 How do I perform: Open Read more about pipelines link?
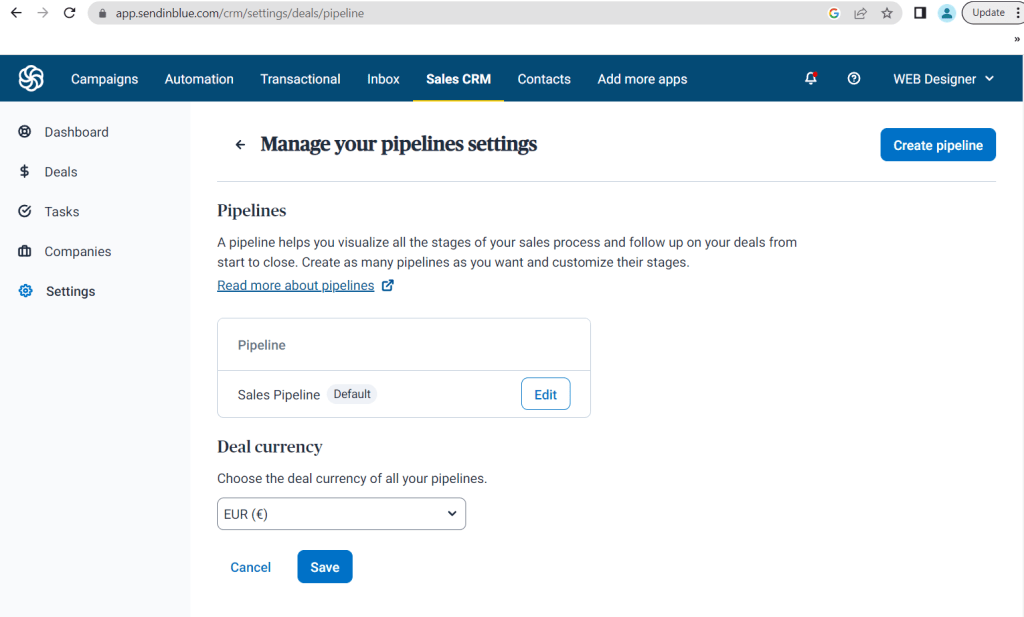[x=296, y=286]
